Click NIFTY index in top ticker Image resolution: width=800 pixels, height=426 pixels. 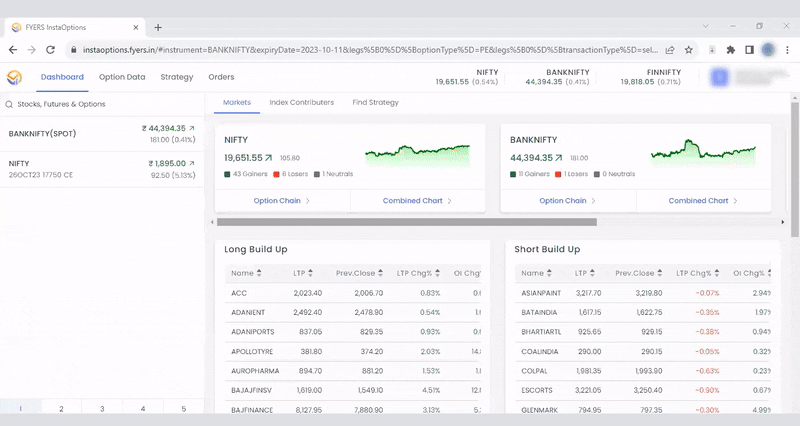point(467,77)
